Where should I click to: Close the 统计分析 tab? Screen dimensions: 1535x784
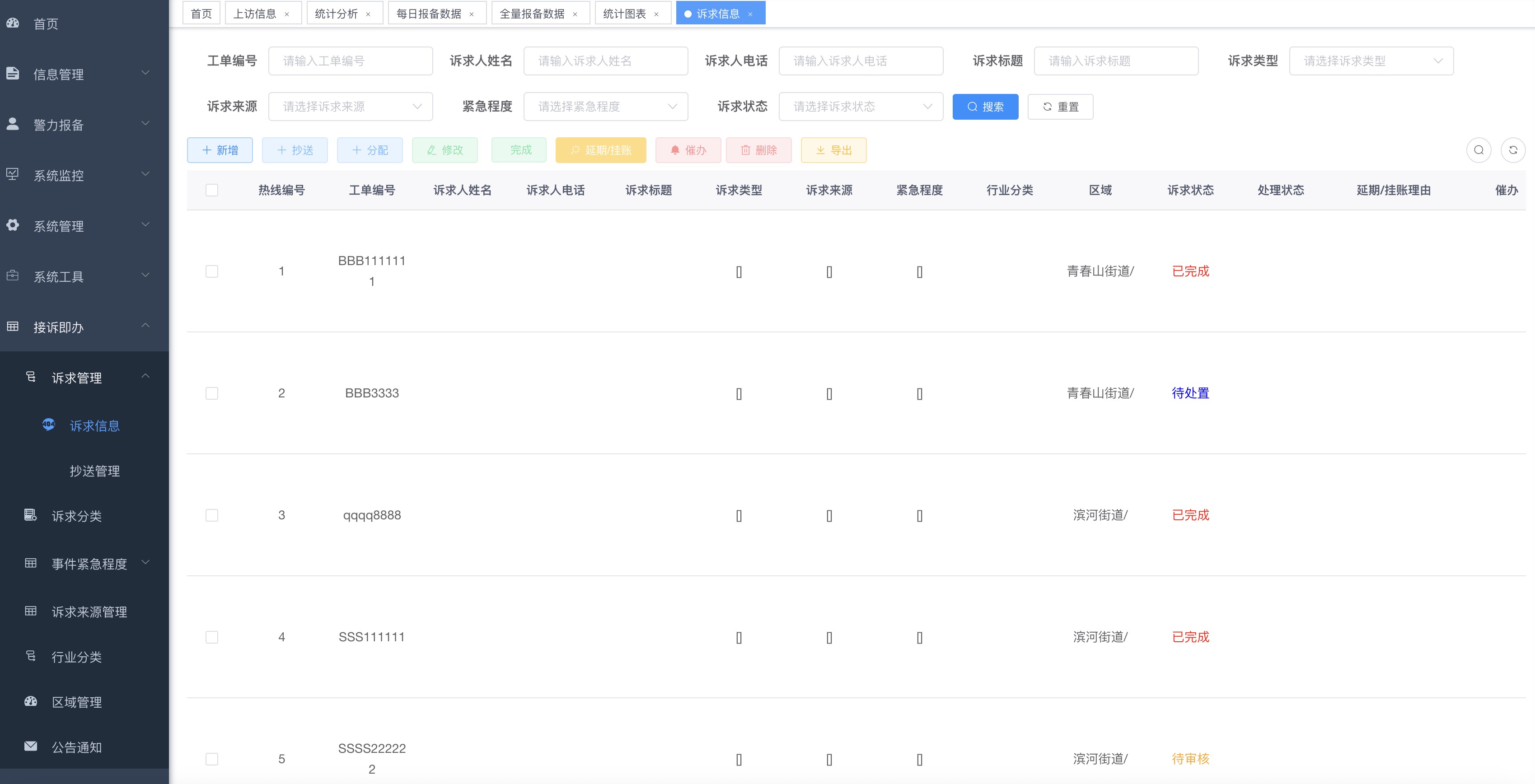[x=368, y=14]
